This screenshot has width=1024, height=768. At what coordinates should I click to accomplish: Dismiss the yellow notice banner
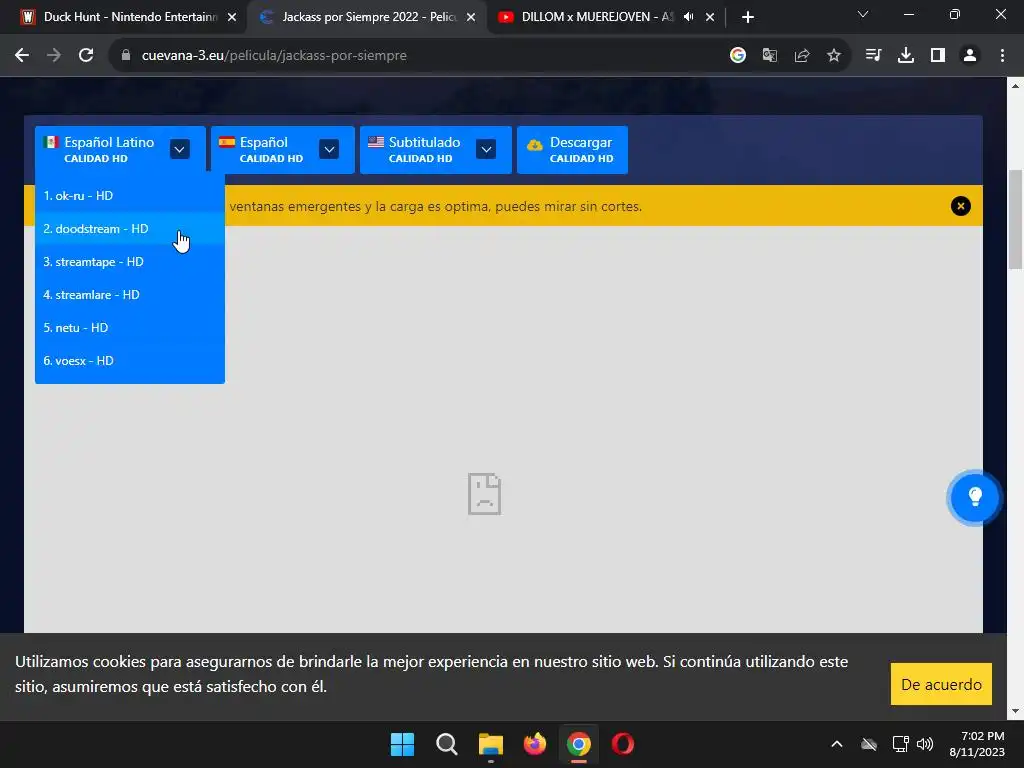coord(961,206)
